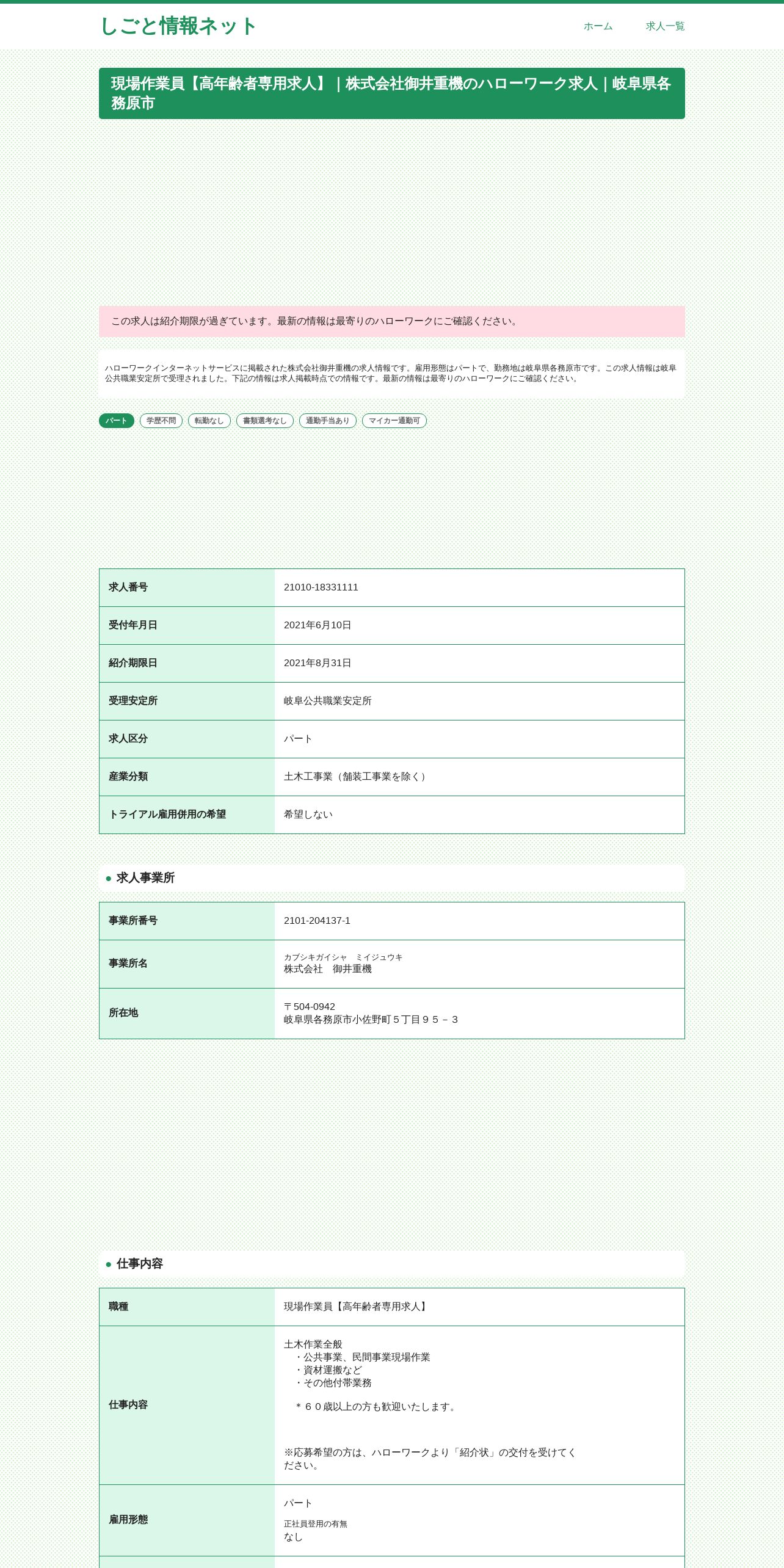Viewport: 784px width, 1568px height.
Task: Click the 事業所番号 row label
Action: (133, 921)
